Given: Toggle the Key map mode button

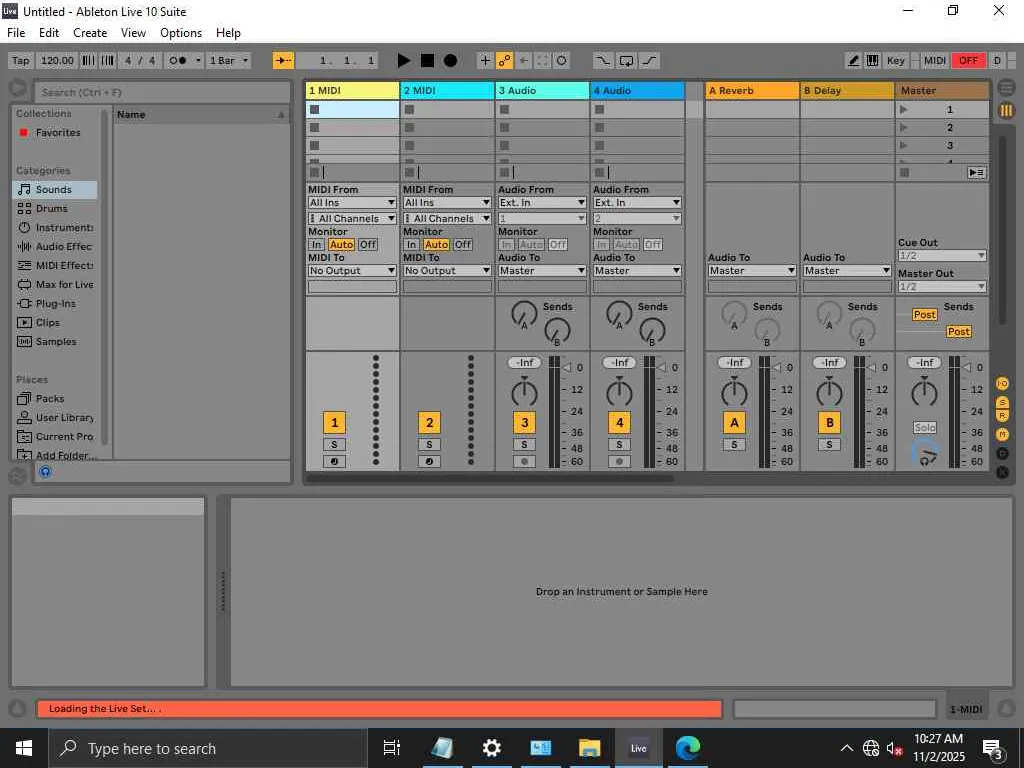Looking at the screenshot, I should (x=896, y=61).
